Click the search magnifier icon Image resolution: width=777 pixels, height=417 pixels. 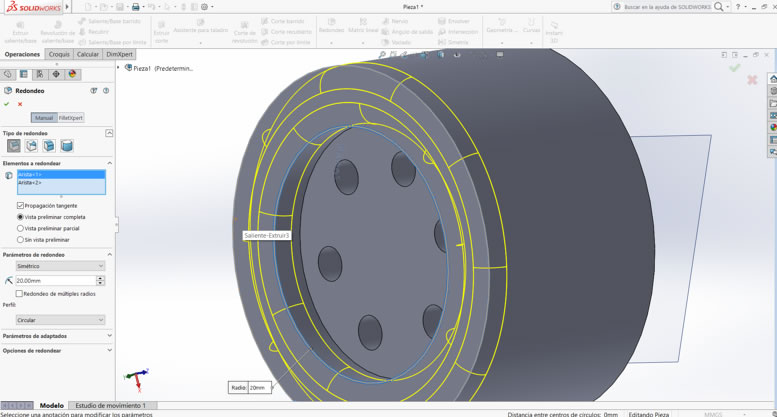click(719, 7)
